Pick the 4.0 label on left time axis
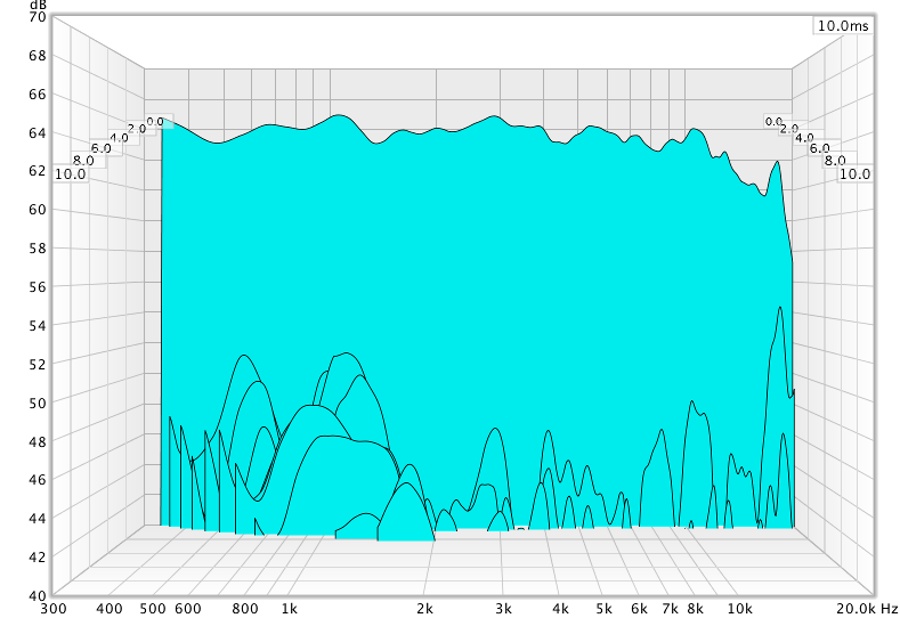 tap(119, 138)
